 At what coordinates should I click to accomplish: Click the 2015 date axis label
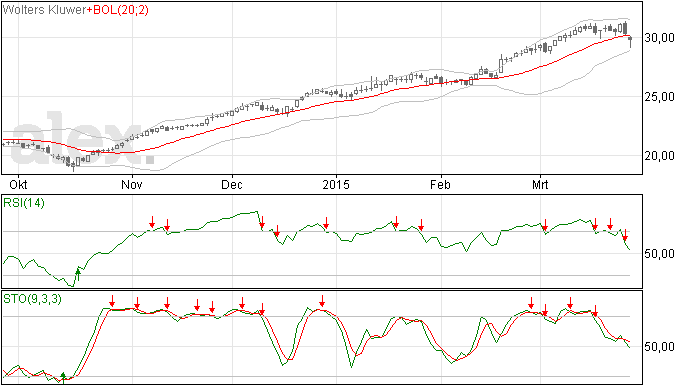(336, 184)
